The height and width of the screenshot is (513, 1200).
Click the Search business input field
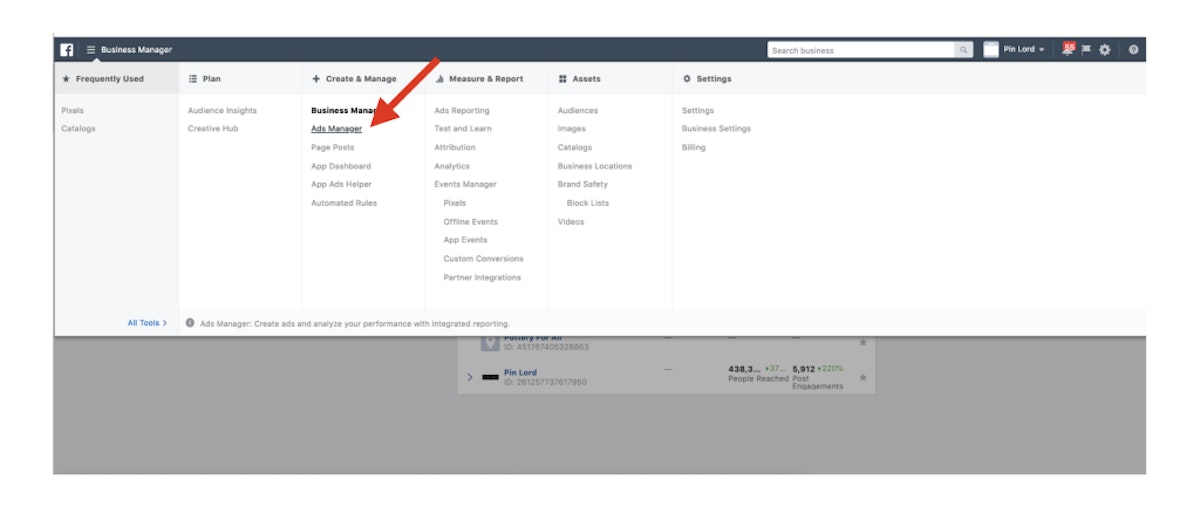(x=861, y=50)
